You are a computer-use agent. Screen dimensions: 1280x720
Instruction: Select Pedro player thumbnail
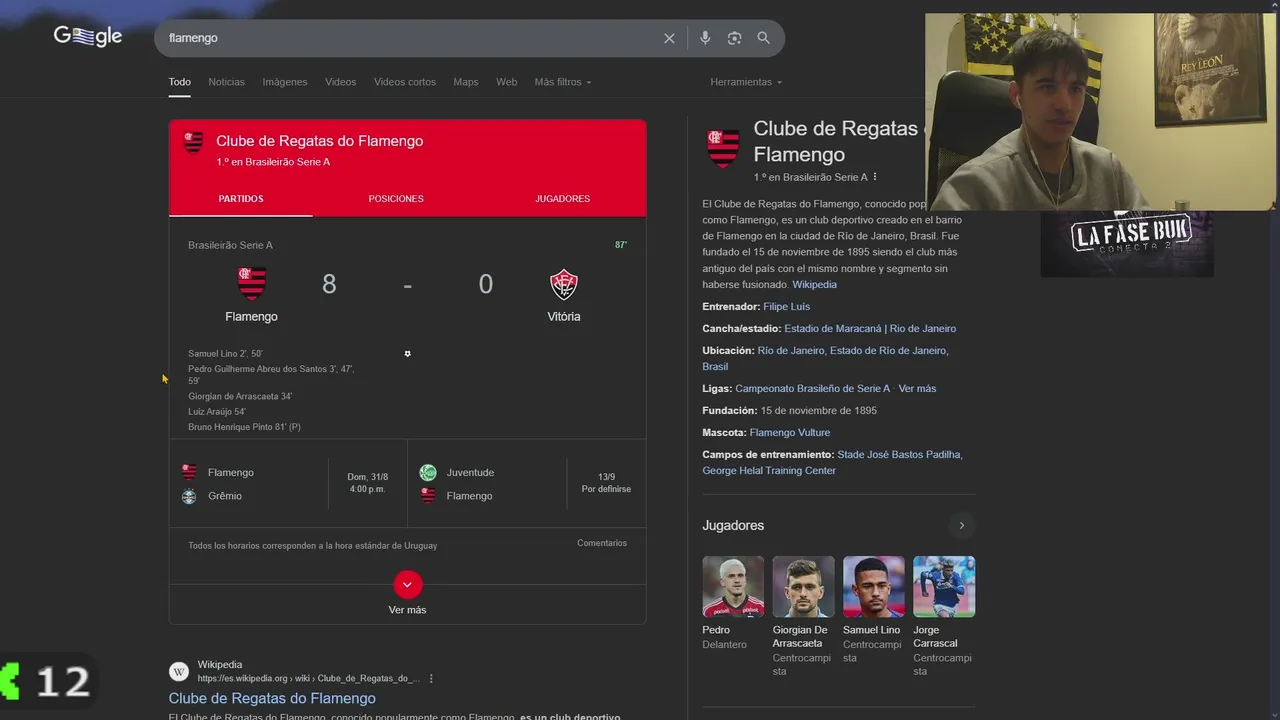pyautogui.click(x=733, y=587)
